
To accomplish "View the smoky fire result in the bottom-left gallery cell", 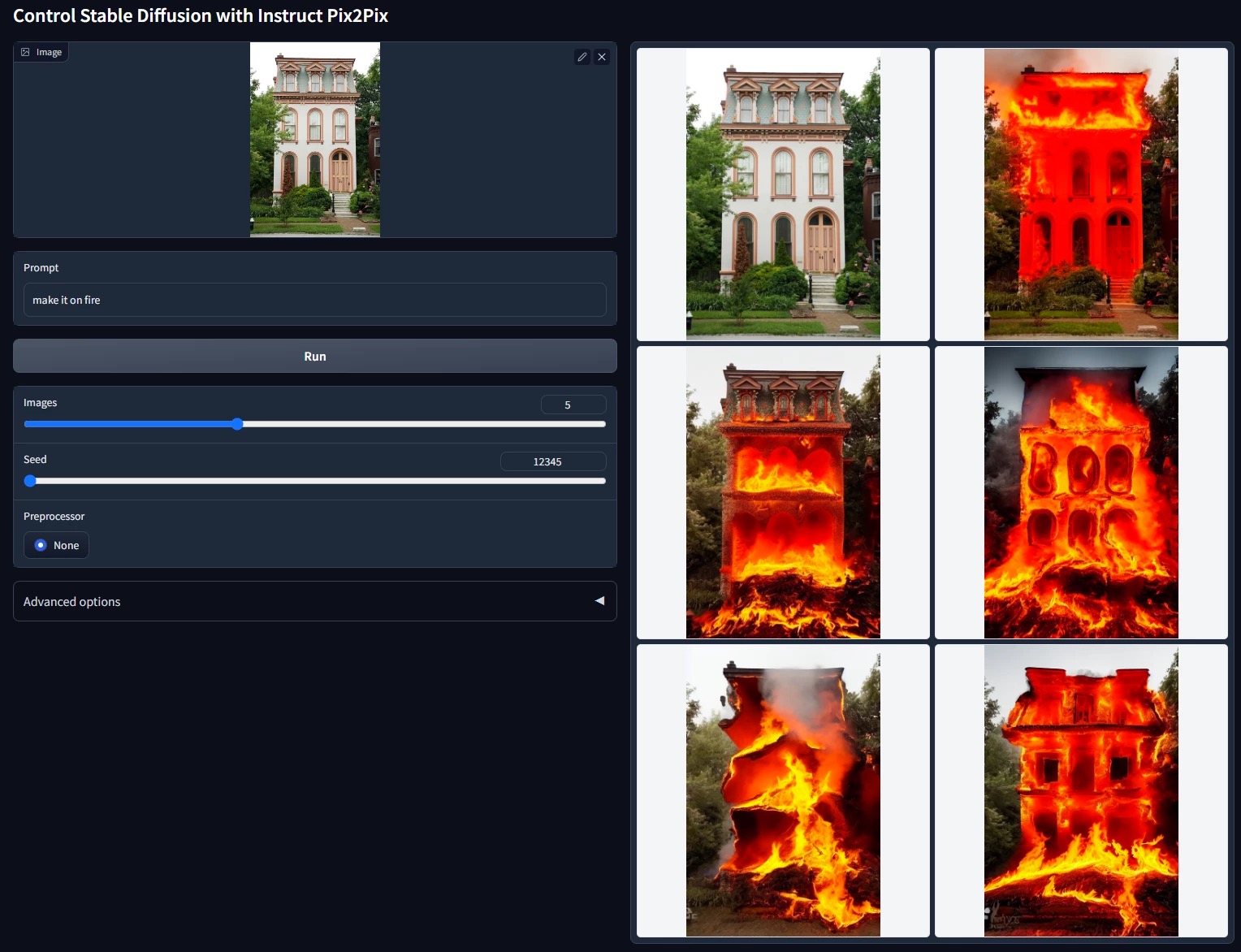I will tap(782, 789).
